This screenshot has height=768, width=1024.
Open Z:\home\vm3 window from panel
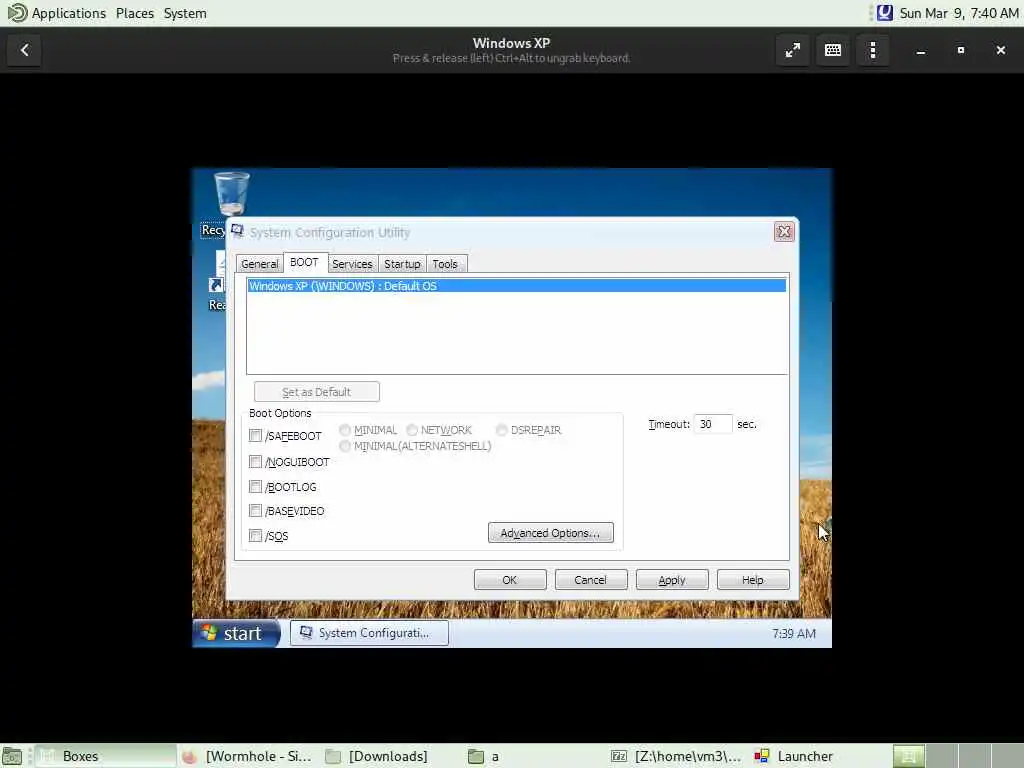point(677,756)
